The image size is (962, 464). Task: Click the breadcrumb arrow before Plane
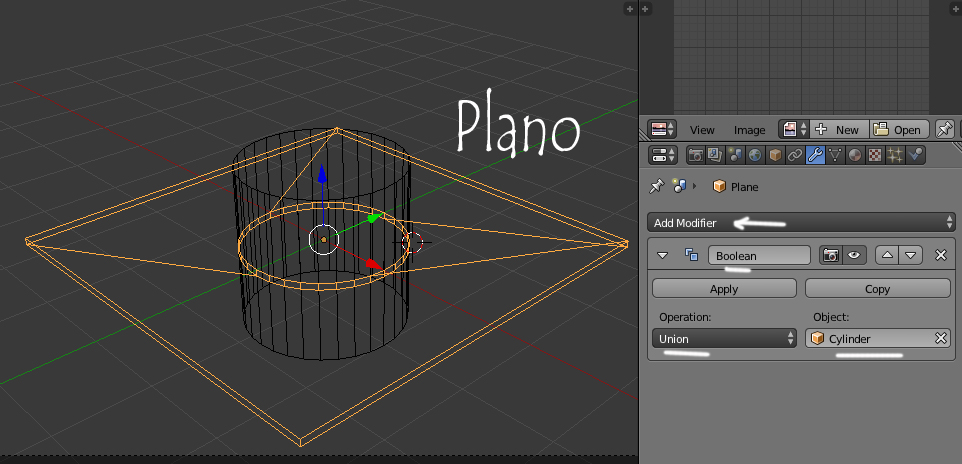coord(695,186)
